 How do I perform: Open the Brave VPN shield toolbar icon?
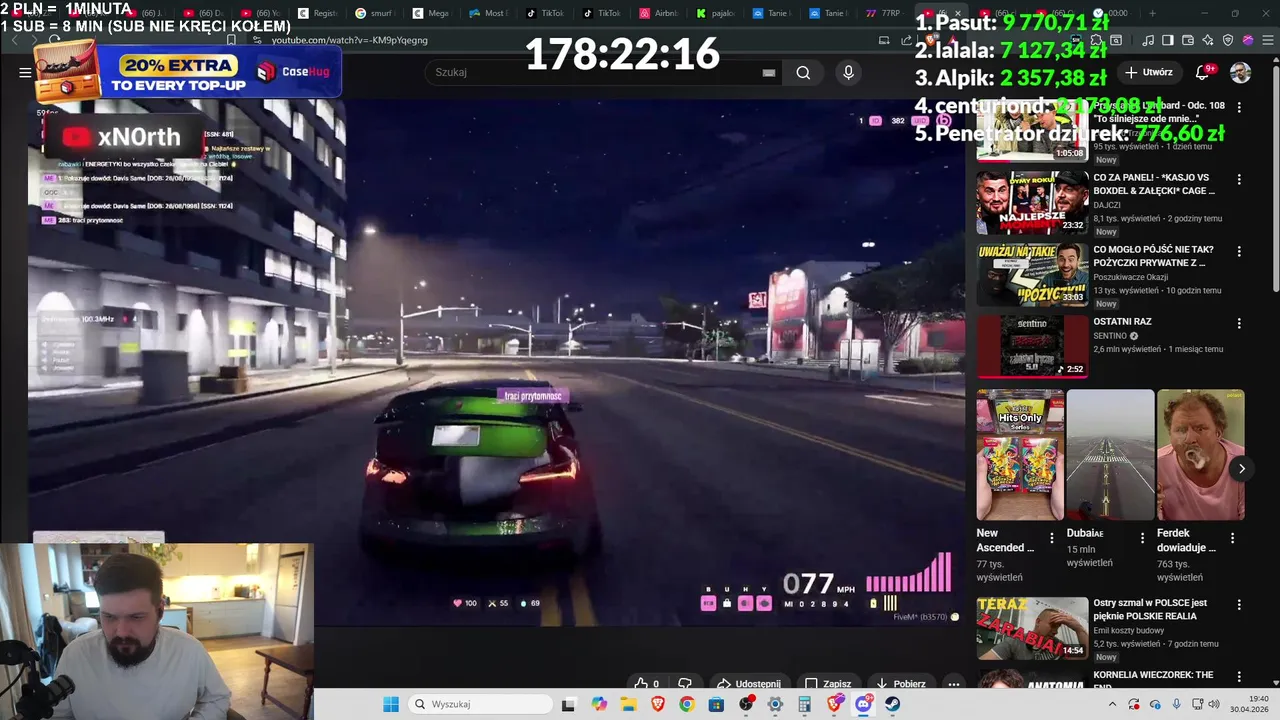[x=1228, y=40]
